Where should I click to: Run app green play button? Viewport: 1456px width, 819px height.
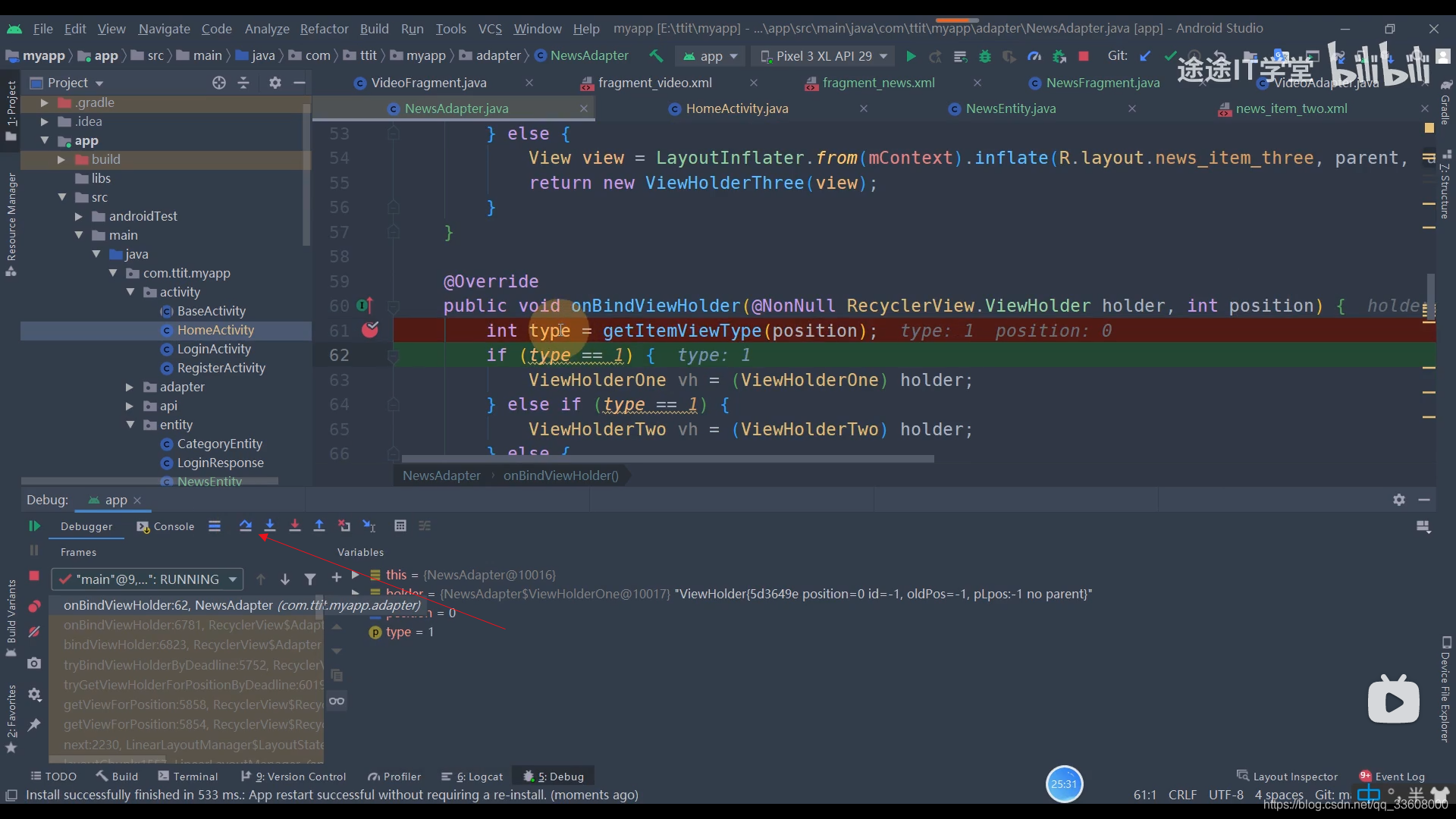pyautogui.click(x=911, y=56)
